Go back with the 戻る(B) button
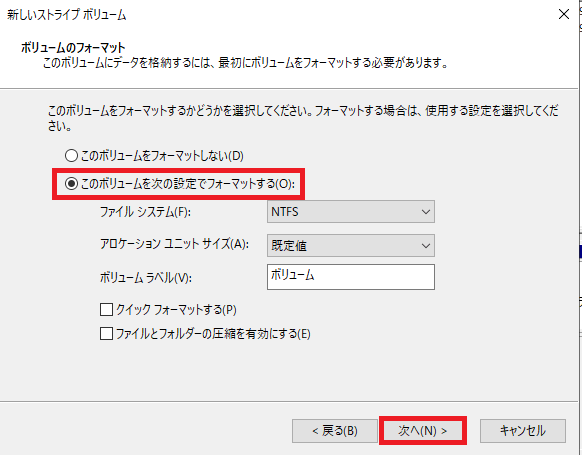The width and height of the screenshot is (582, 455). (335, 431)
